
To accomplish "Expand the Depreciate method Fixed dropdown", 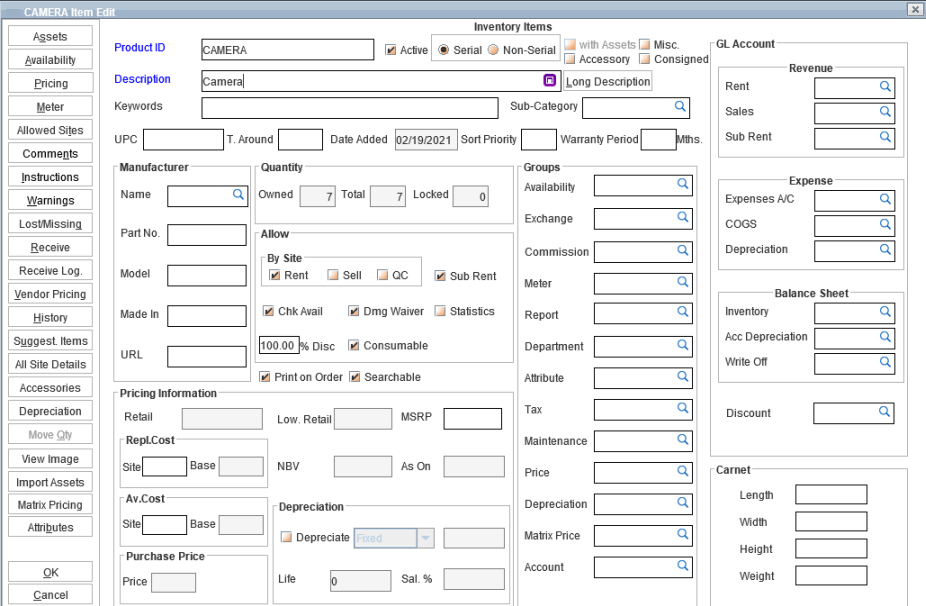I will (425, 538).
